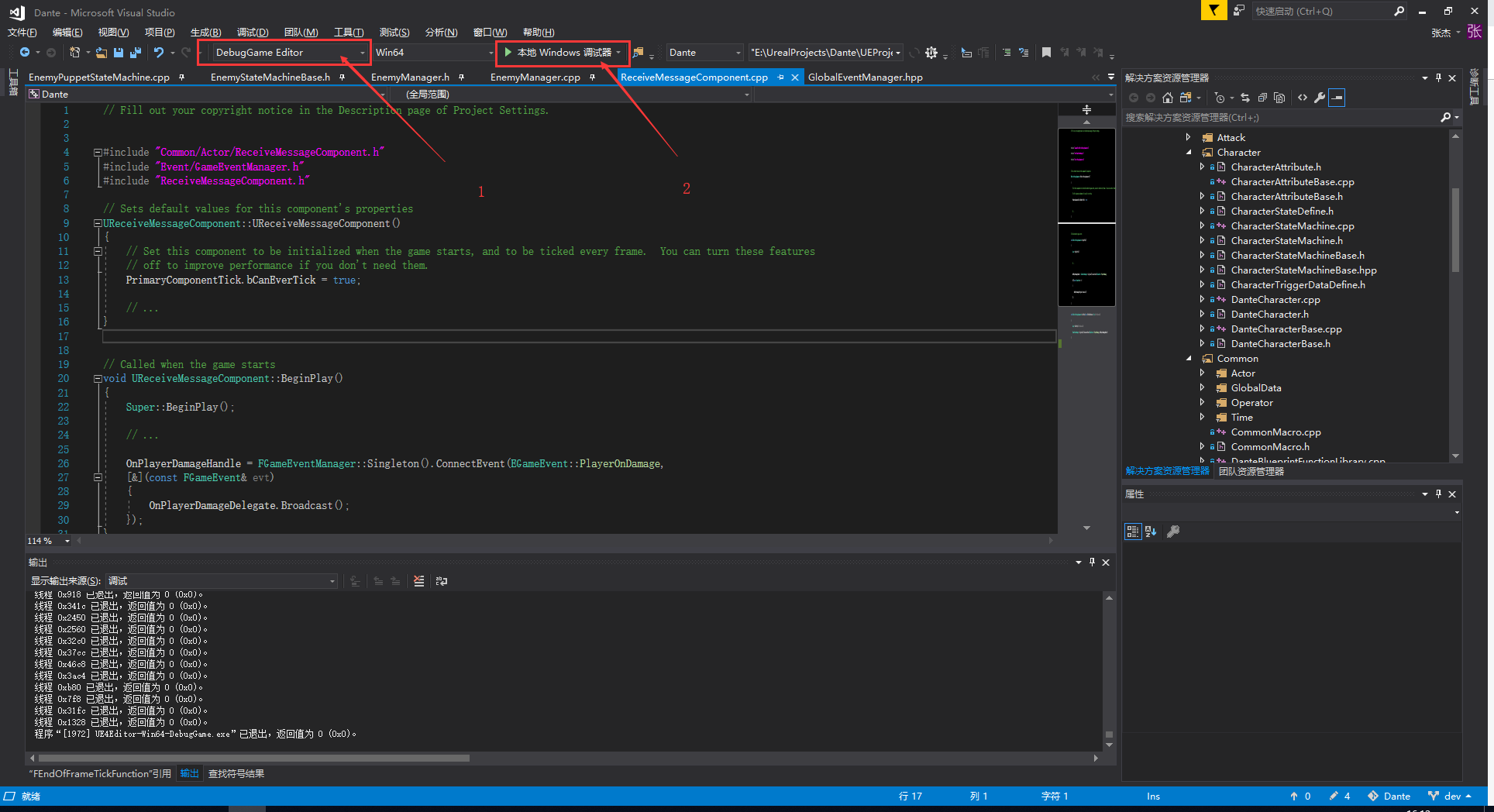
Task: Click the Sync with Active Document icon
Action: 1244,98
